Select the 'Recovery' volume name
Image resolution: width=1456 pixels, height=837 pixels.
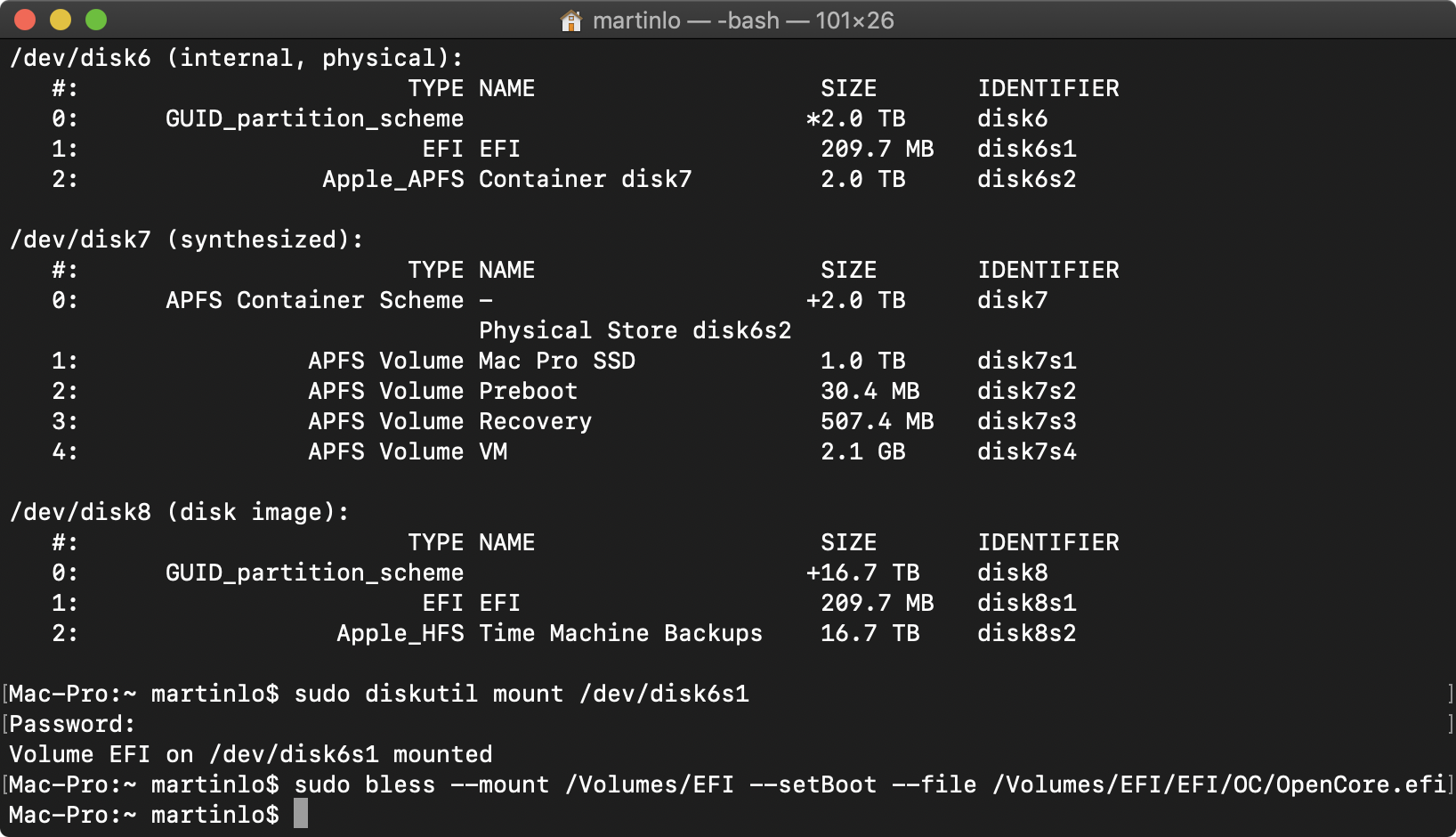tap(536, 421)
